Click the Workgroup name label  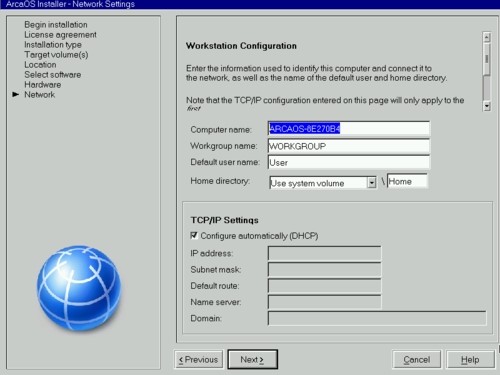coord(224,146)
